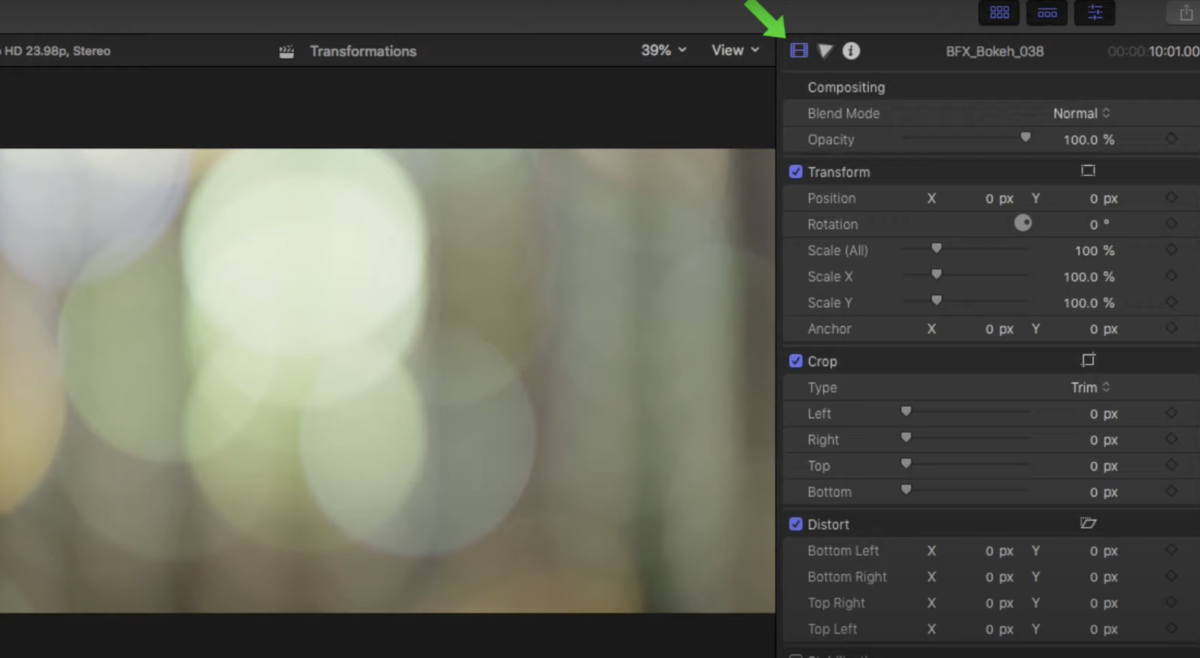Click the Opacity slider handle

point(1025,137)
